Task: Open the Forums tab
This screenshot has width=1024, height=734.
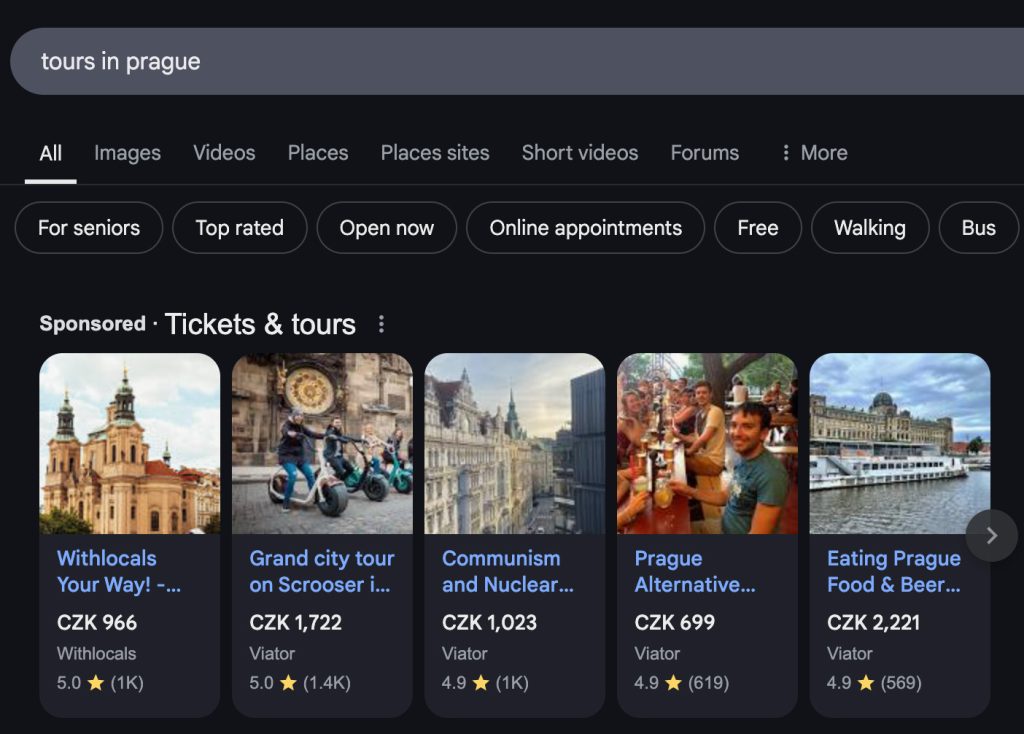Action: point(705,153)
